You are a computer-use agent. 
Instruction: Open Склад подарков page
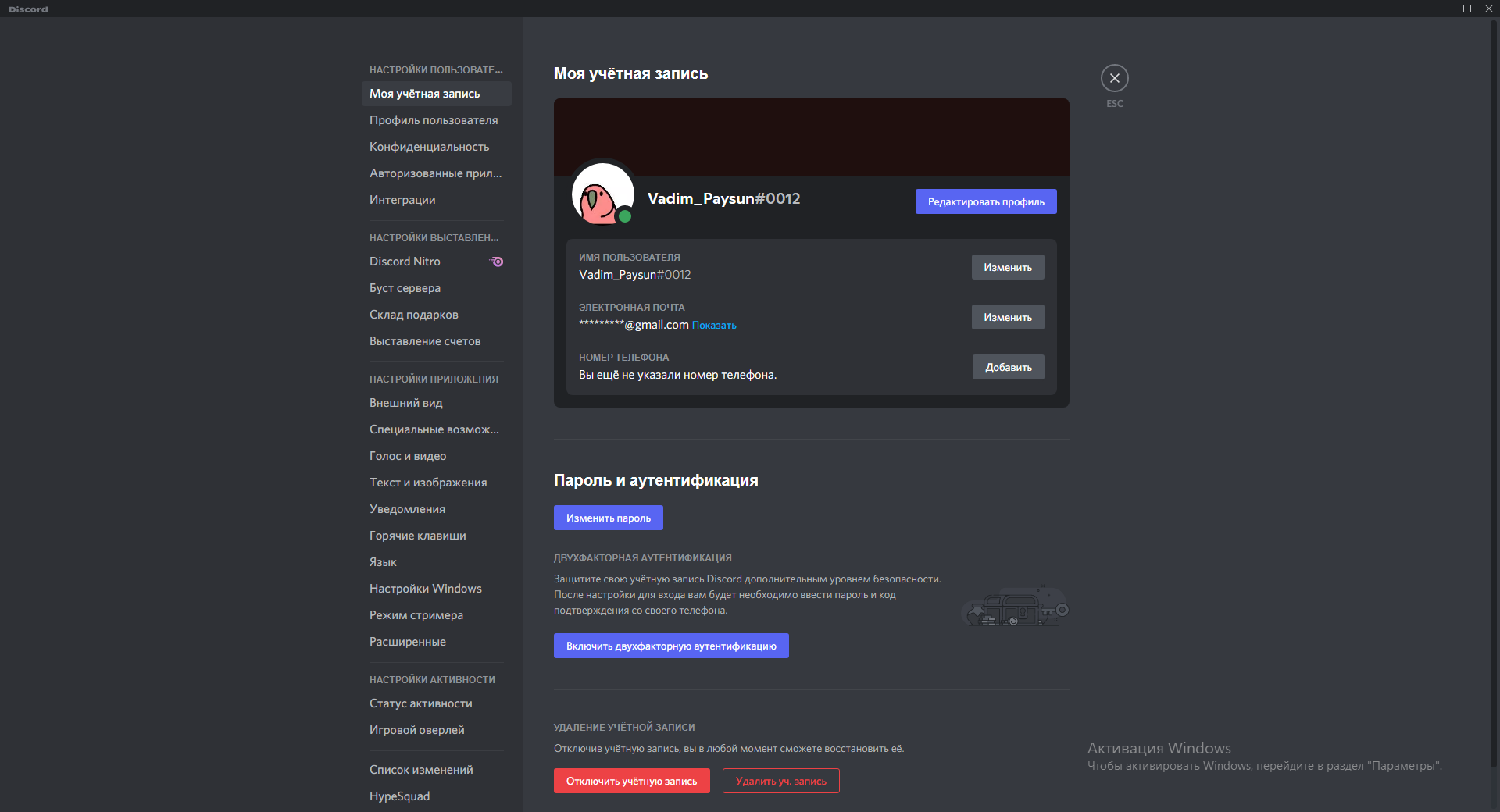(436, 315)
